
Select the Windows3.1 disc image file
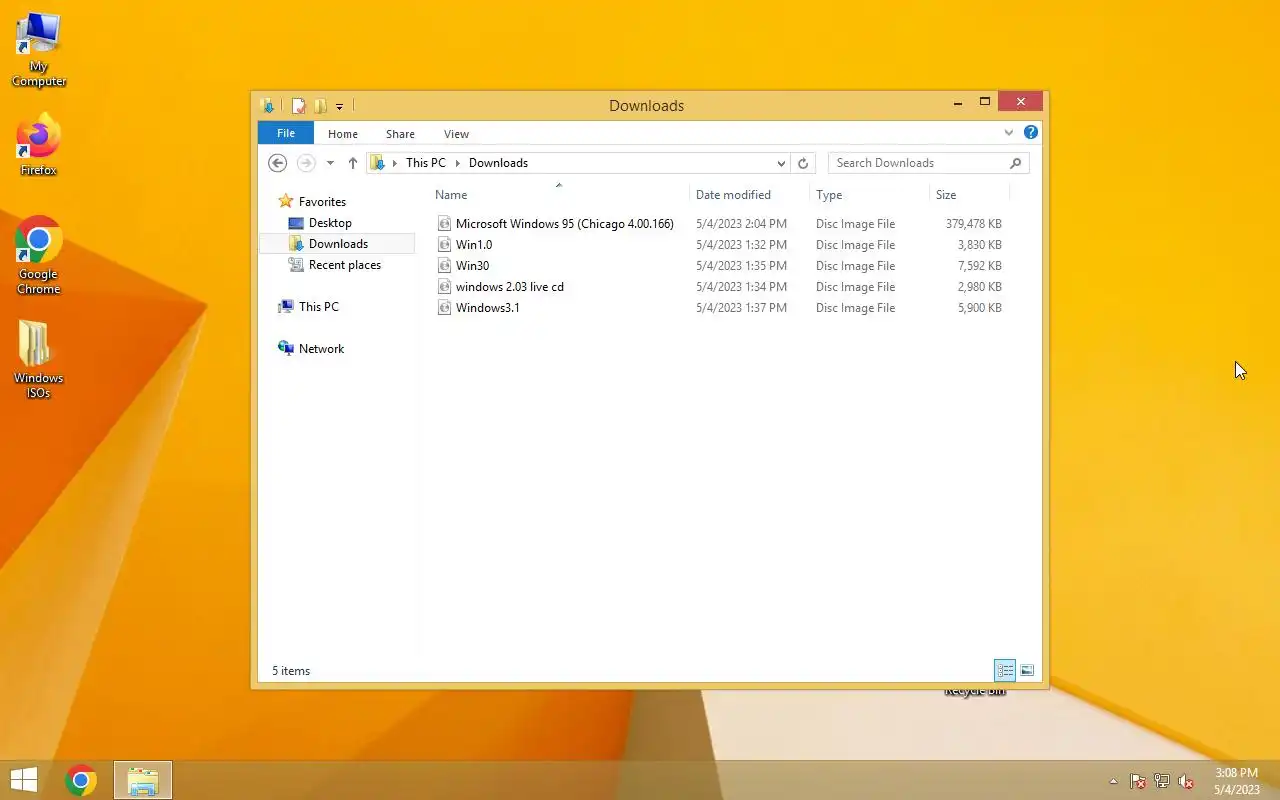click(487, 308)
